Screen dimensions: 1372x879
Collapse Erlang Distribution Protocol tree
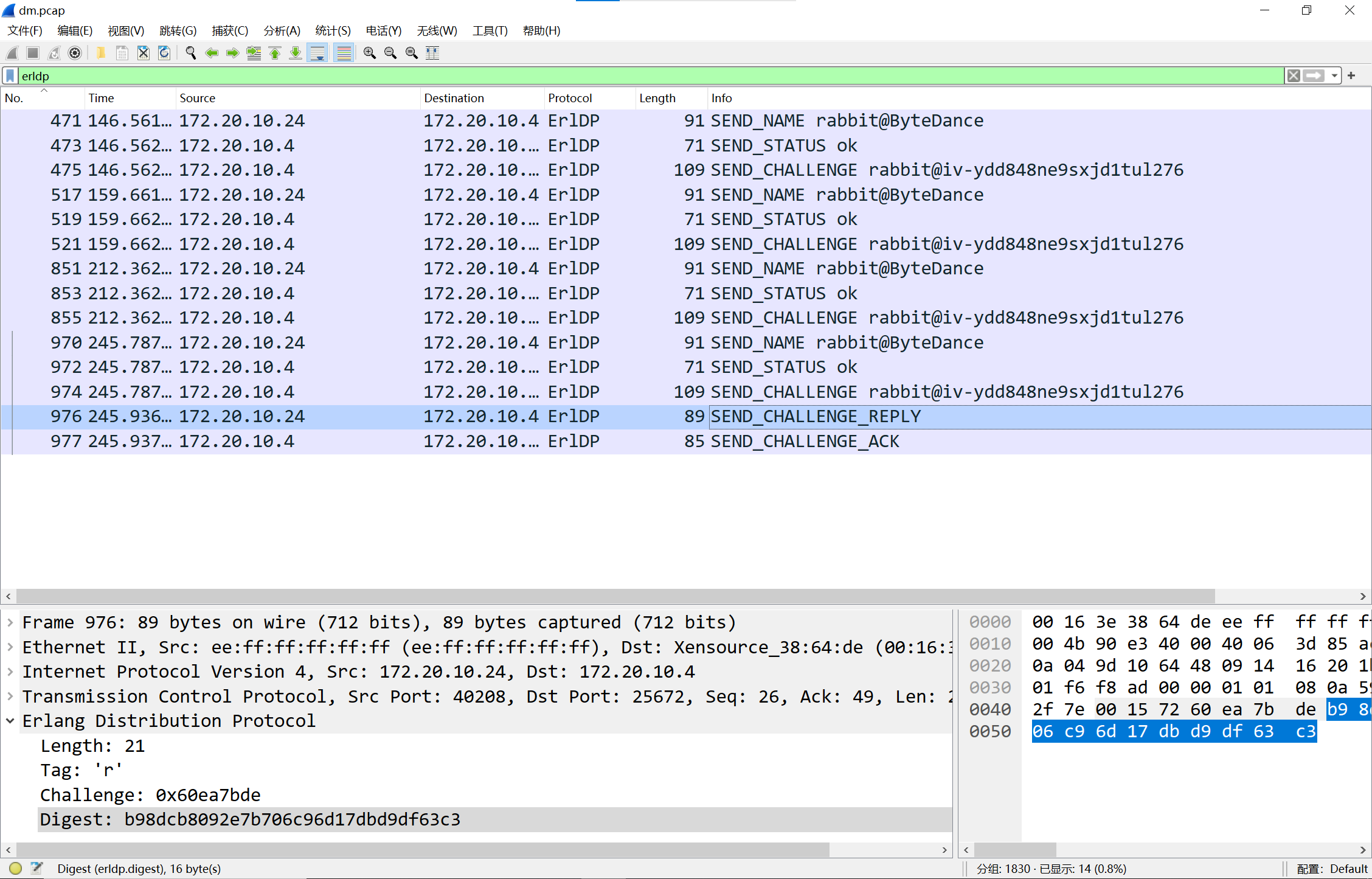coord(10,721)
